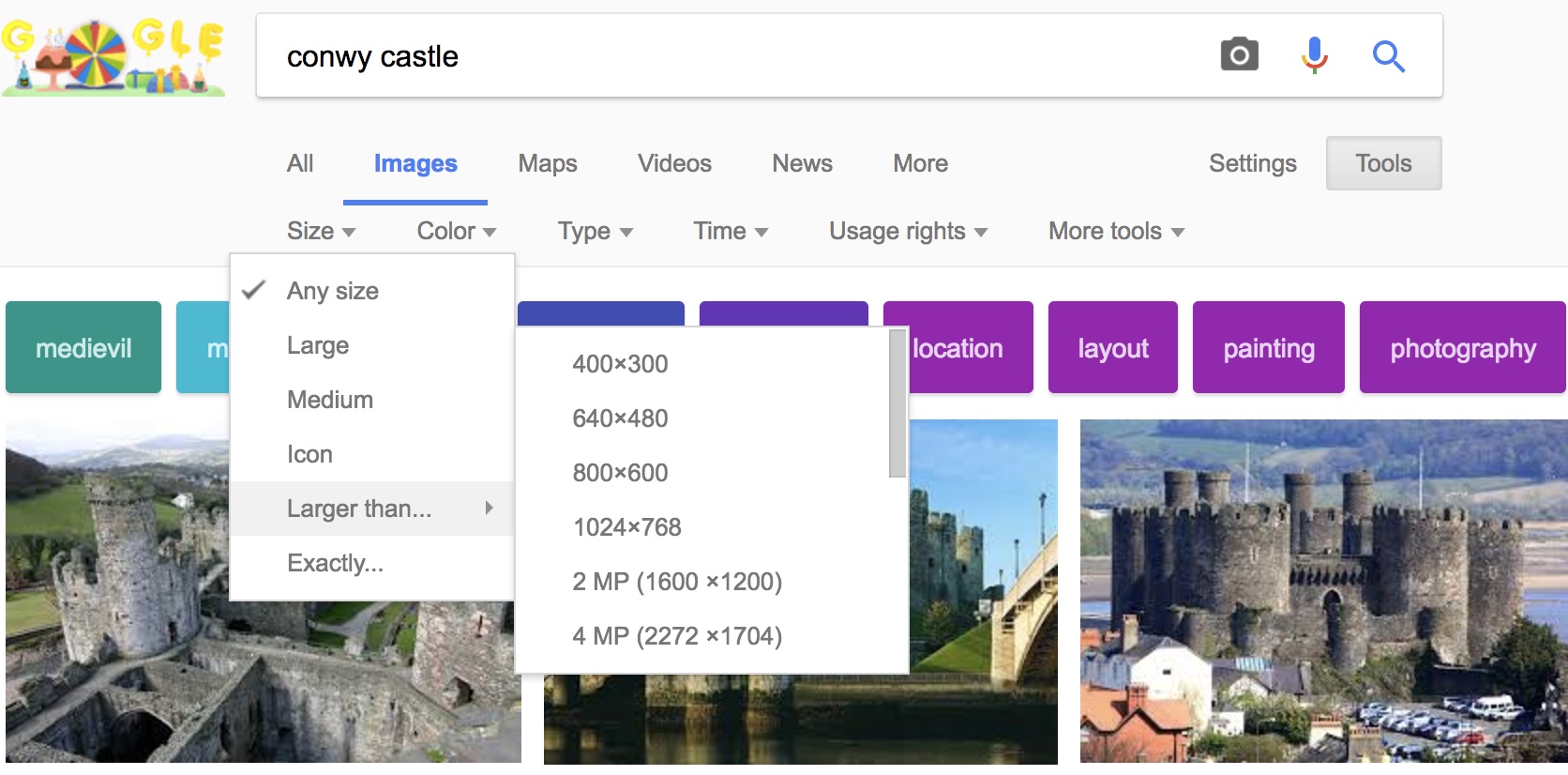
Task: Expand the More tools dropdown
Action: 1116,231
